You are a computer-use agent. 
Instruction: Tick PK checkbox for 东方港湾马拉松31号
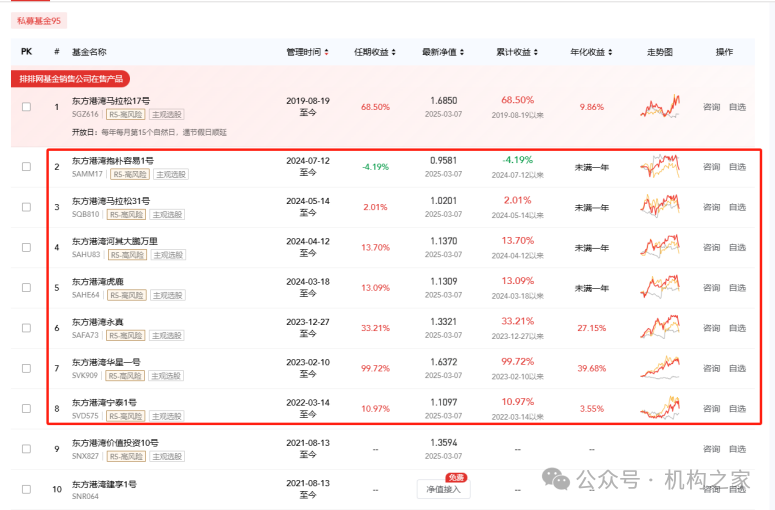pos(27,207)
